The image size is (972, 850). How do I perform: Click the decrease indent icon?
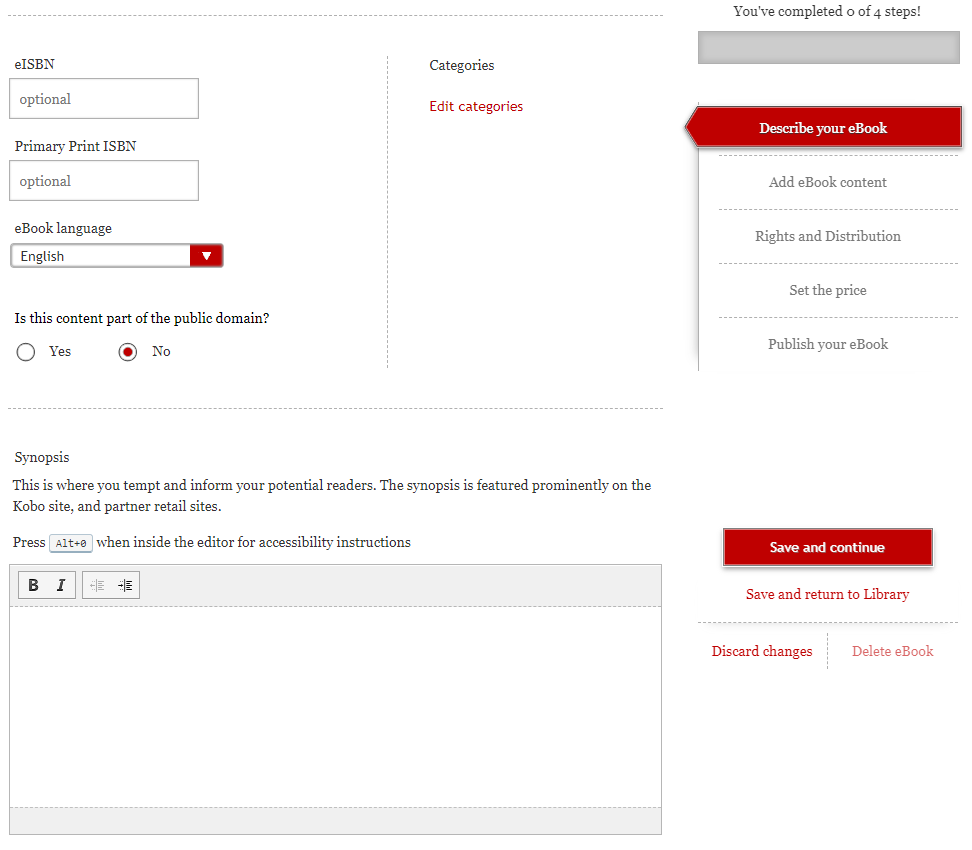97,586
